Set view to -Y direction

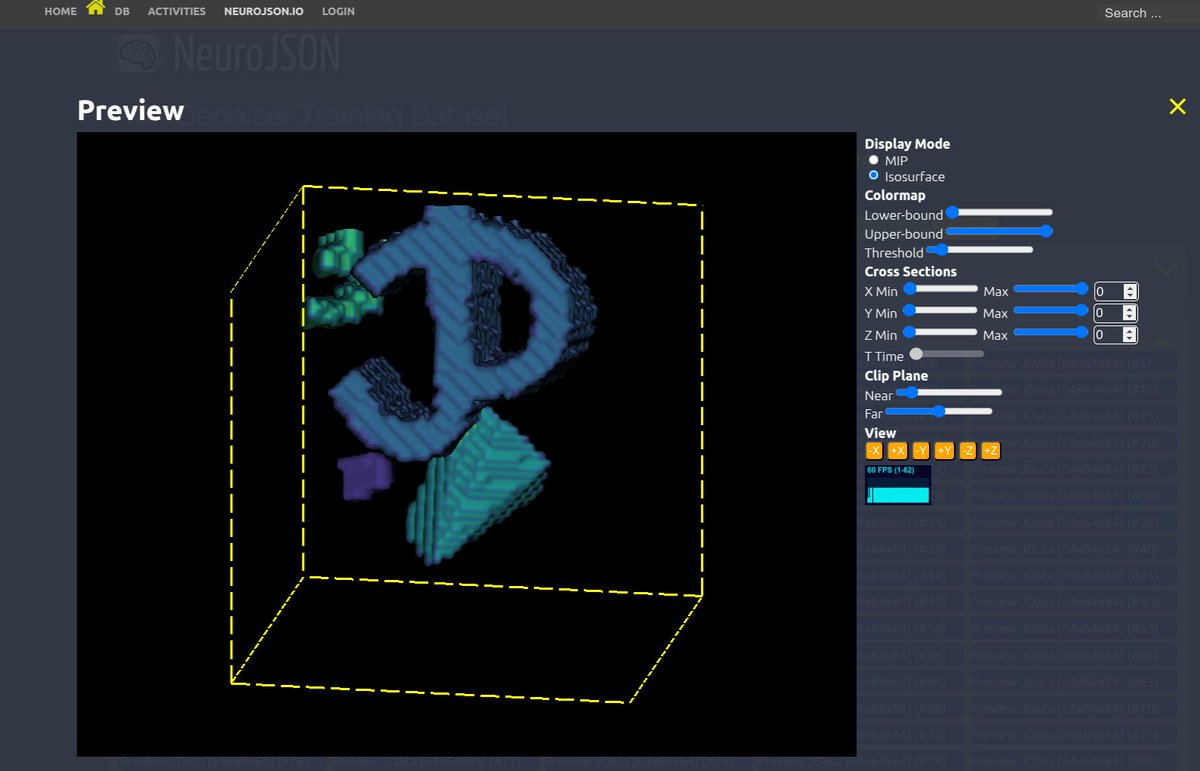pos(921,451)
